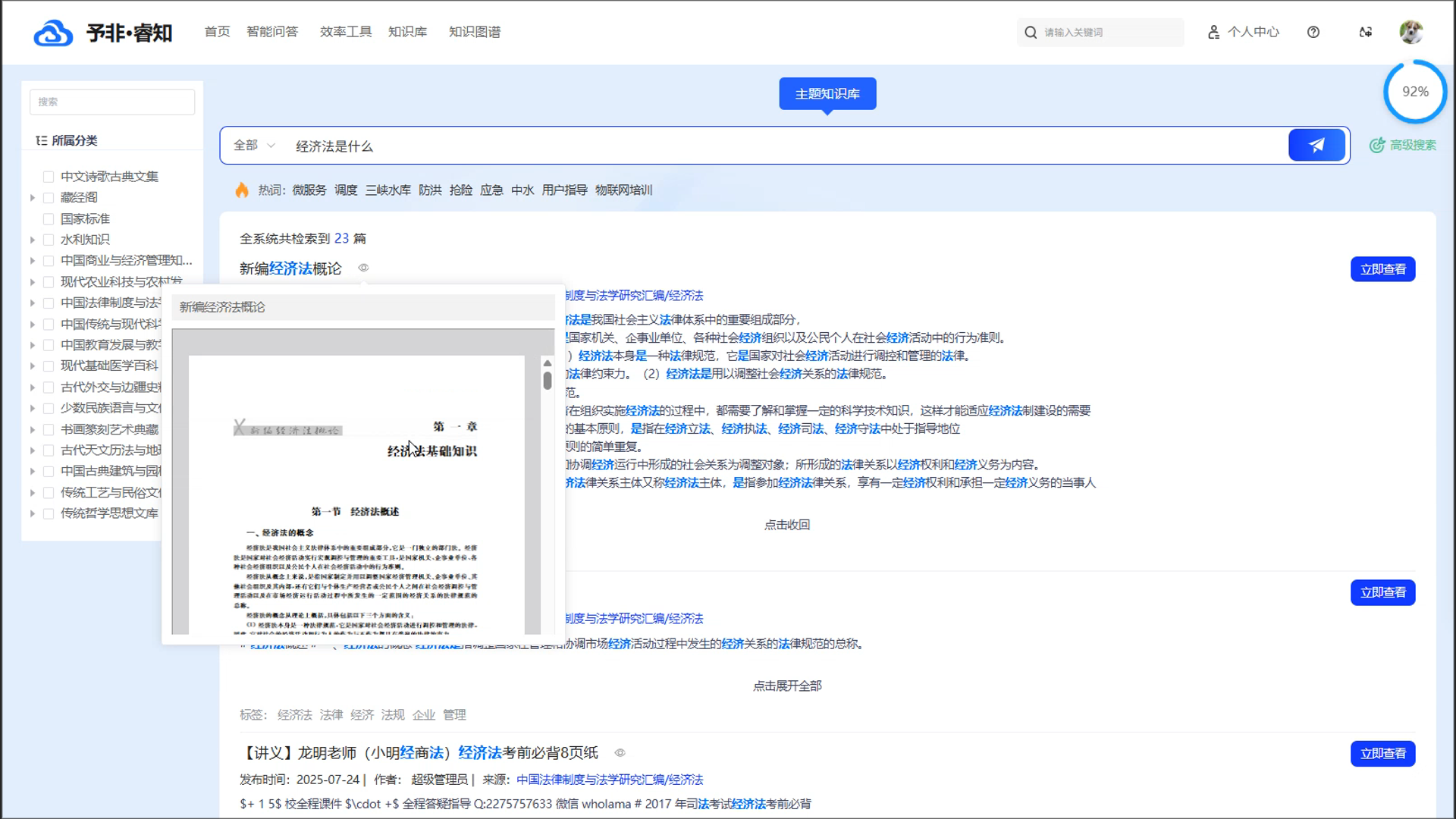The height and width of the screenshot is (819, 1456).
Task: Tick the 水利知识 checkbox
Action: click(49, 240)
